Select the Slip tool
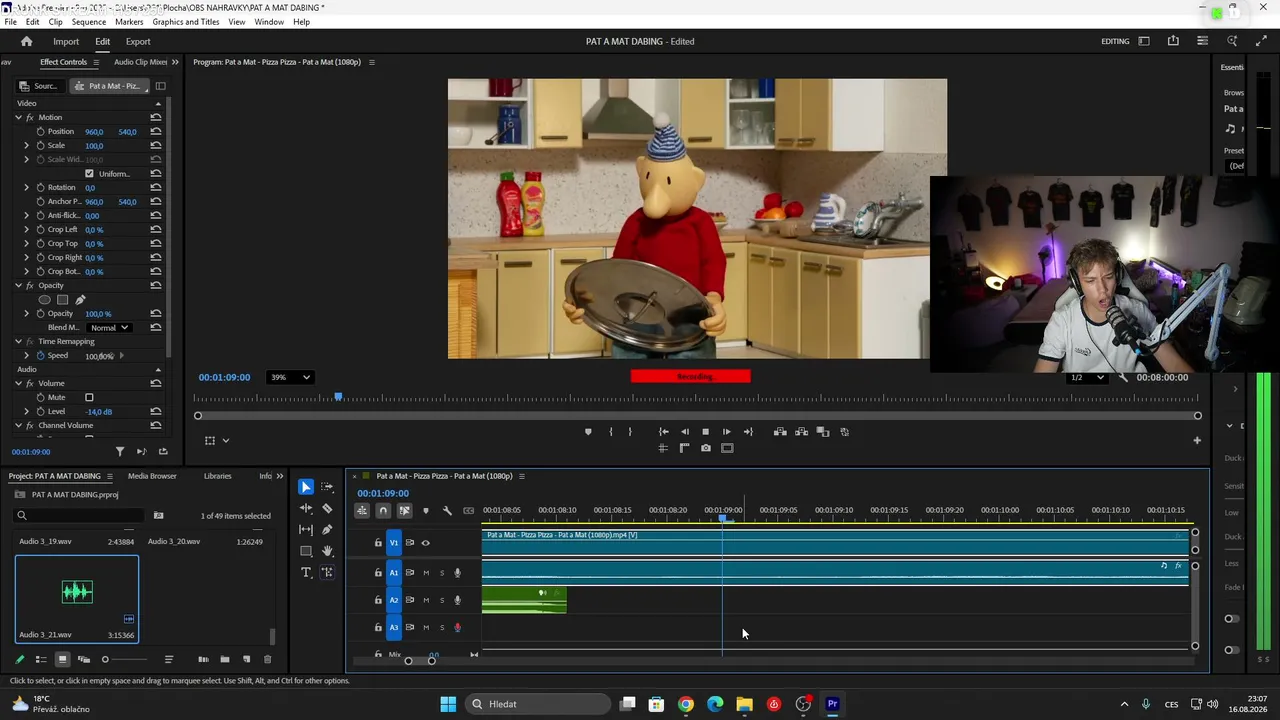1280x720 pixels. pos(306,530)
